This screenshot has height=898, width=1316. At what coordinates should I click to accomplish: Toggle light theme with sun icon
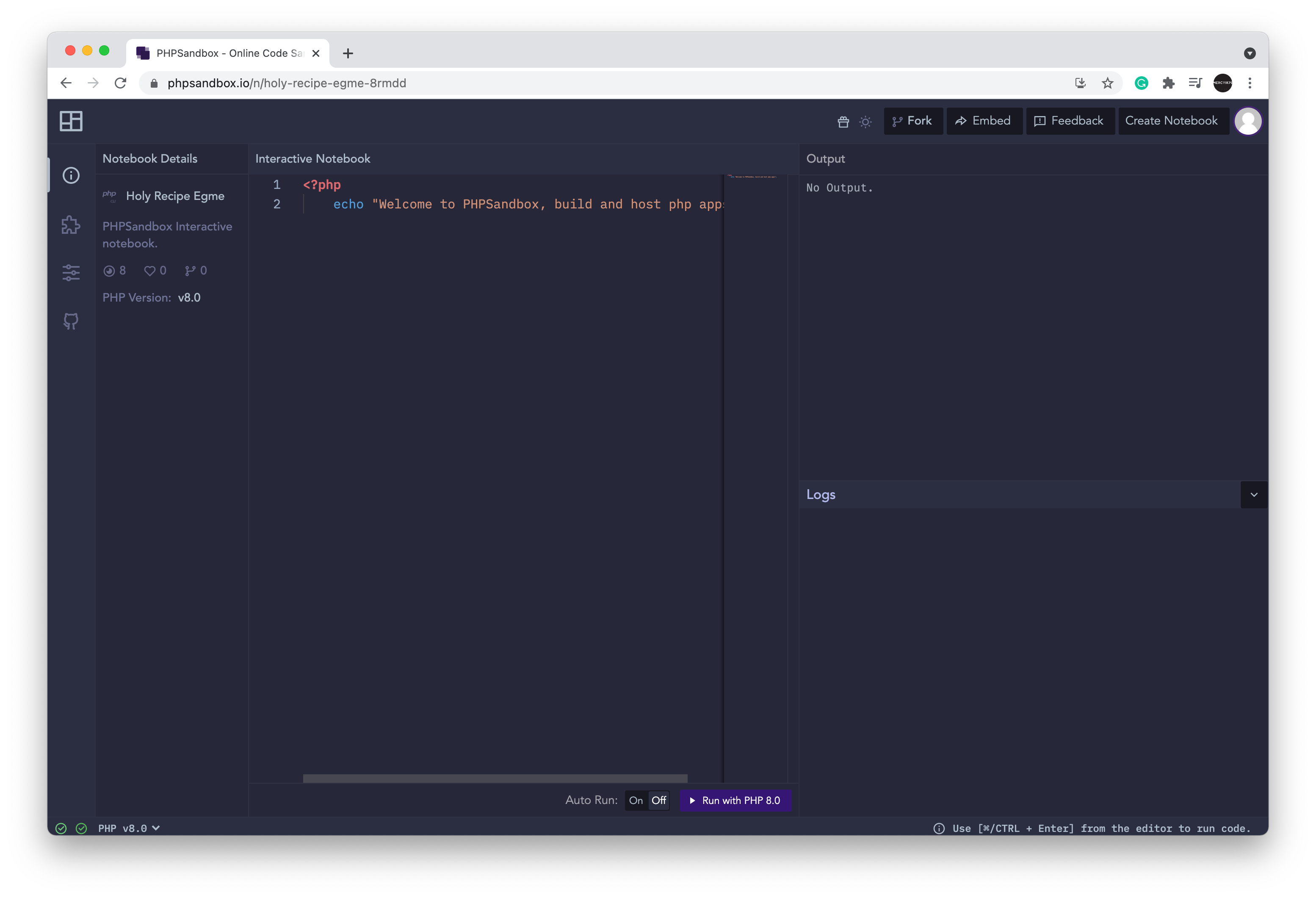865,121
